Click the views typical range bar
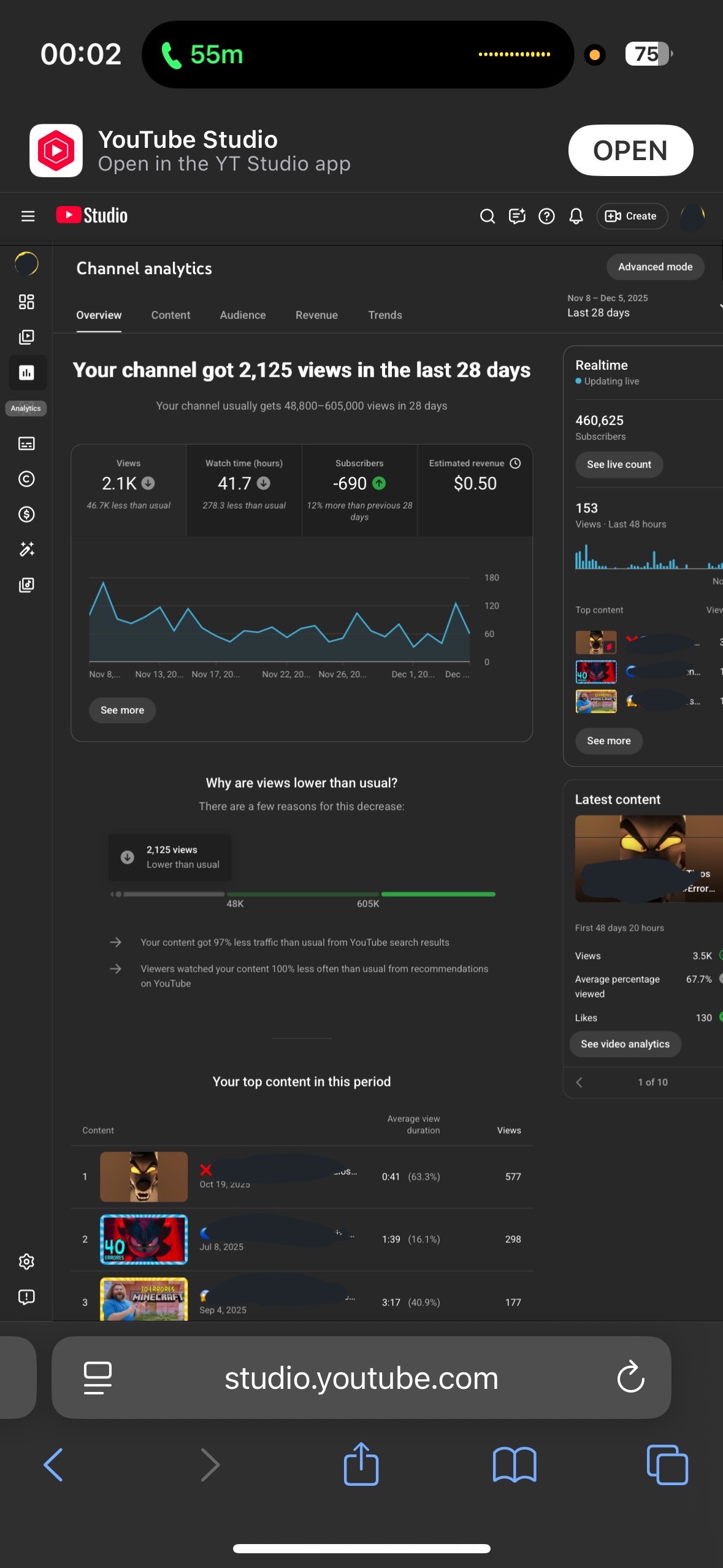The image size is (723, 1568). click(303, 894)
